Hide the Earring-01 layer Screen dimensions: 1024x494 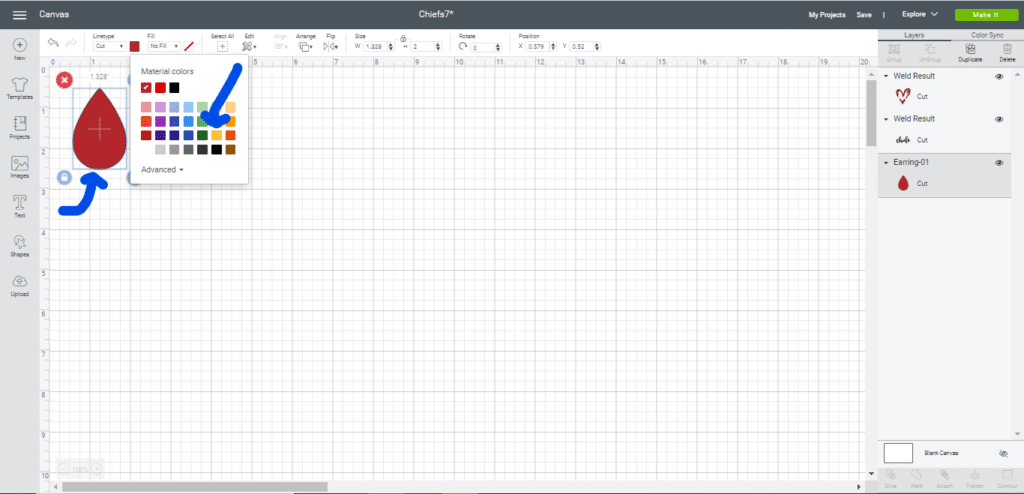coord(999,163)
